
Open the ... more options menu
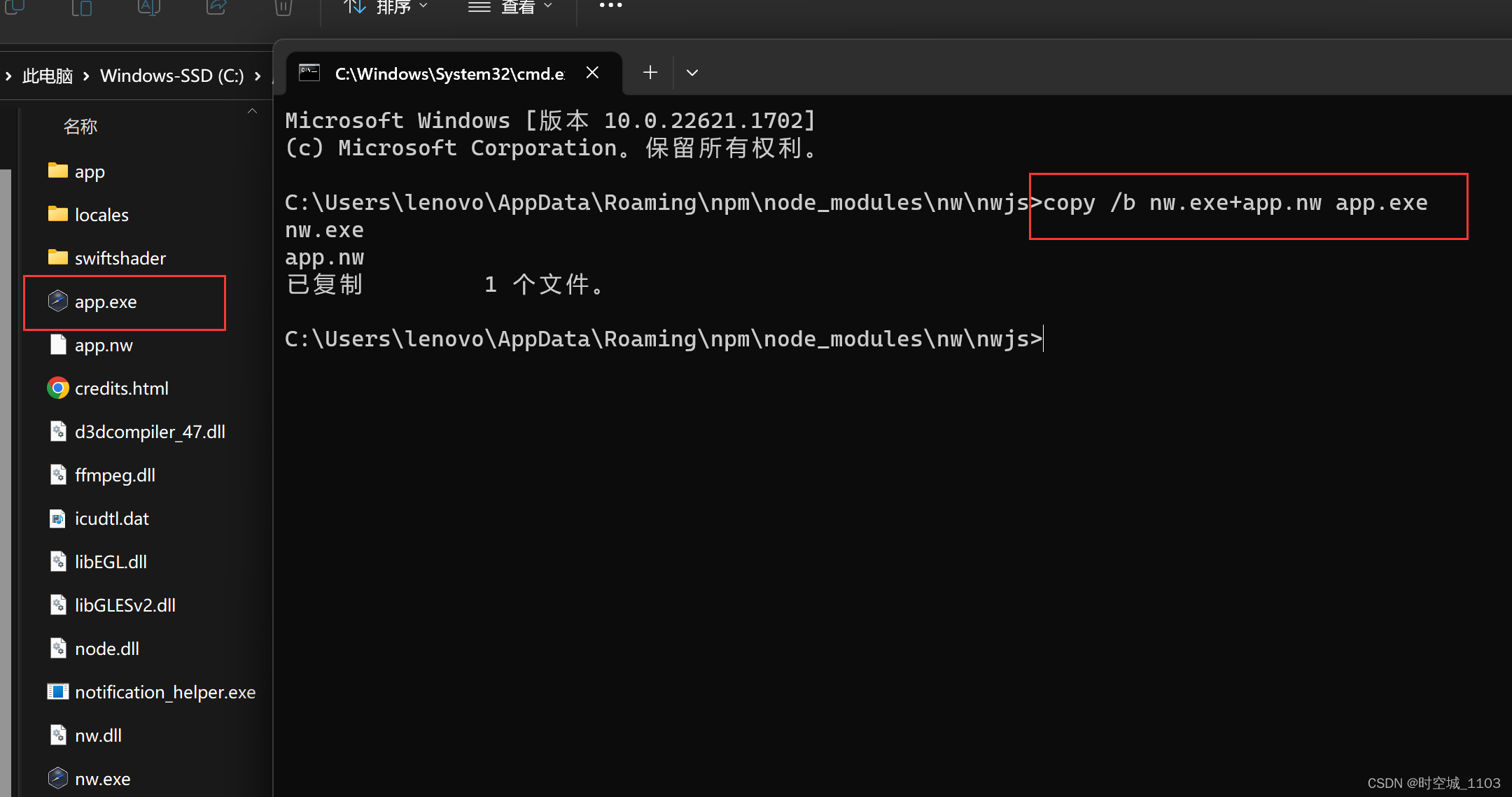click(x=610, y=7)
